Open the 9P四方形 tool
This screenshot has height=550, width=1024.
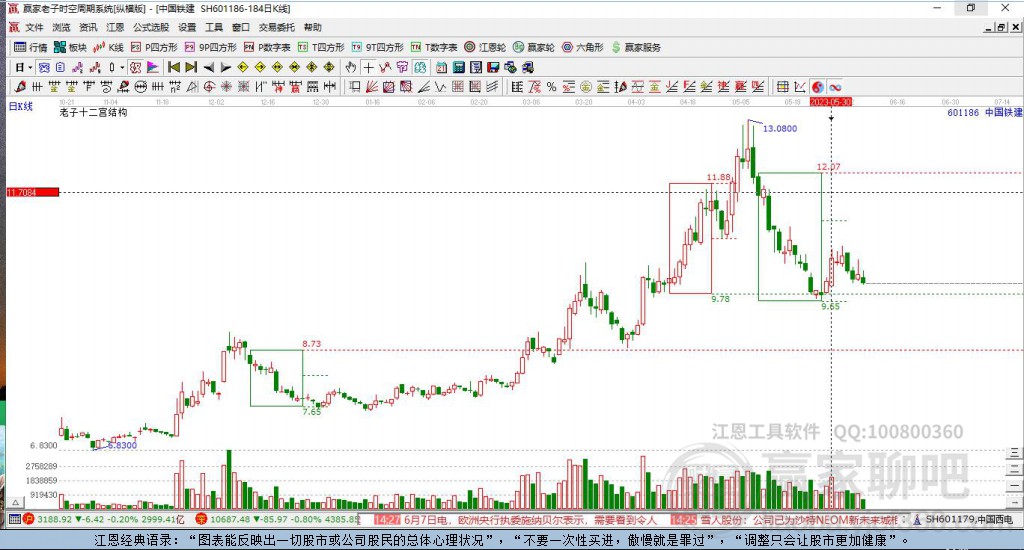point(210,47)
